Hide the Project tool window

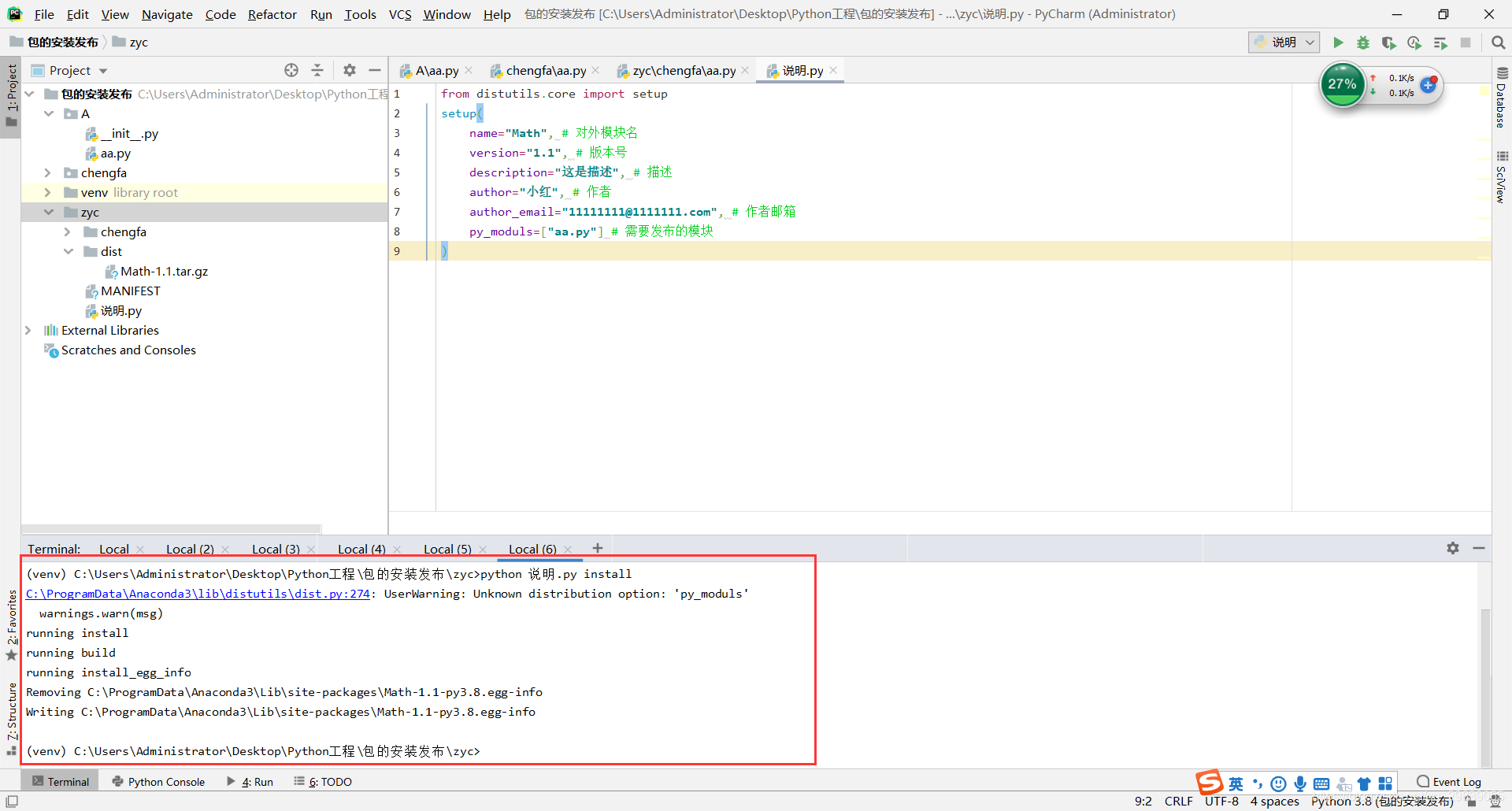click(x=375, y=70)
